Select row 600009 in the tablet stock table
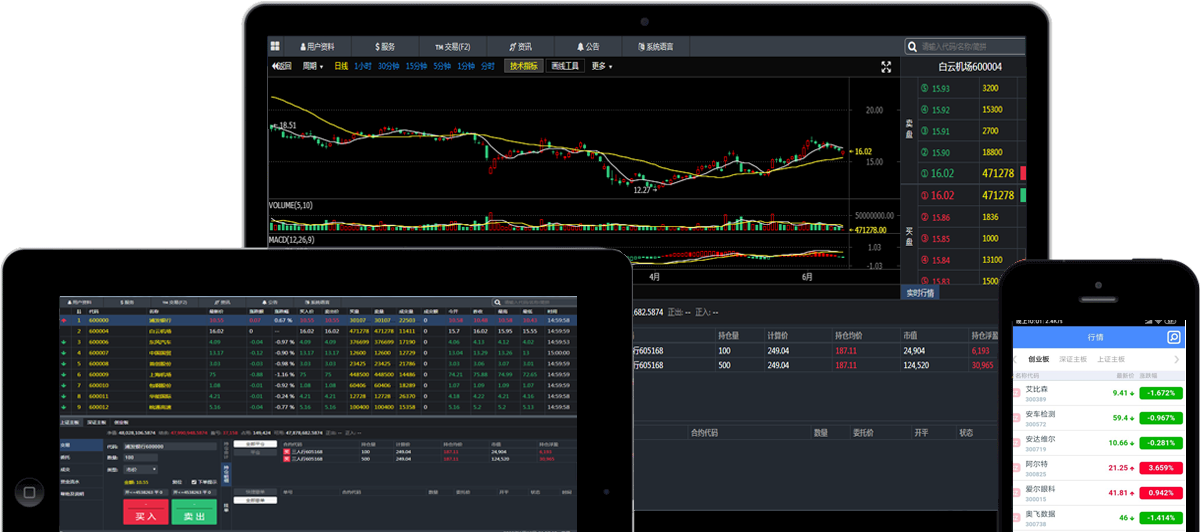The height and width of the screenshot is (532, 1200). [x=318, y=374]
